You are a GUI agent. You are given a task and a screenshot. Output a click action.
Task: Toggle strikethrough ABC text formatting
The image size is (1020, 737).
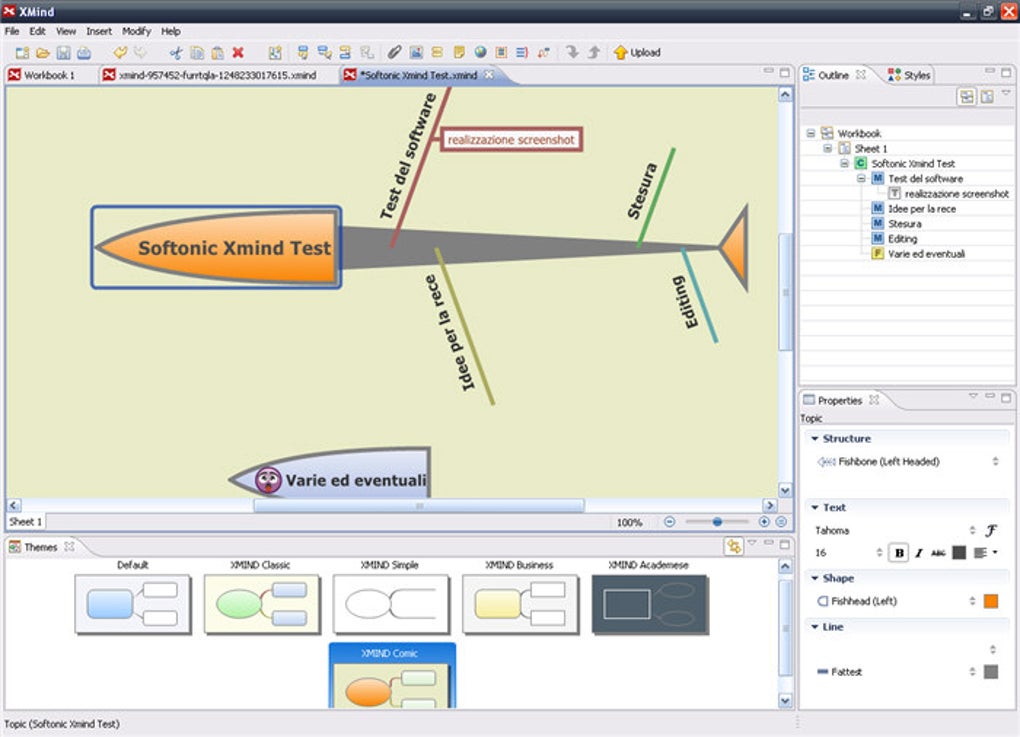pos(938,552)
